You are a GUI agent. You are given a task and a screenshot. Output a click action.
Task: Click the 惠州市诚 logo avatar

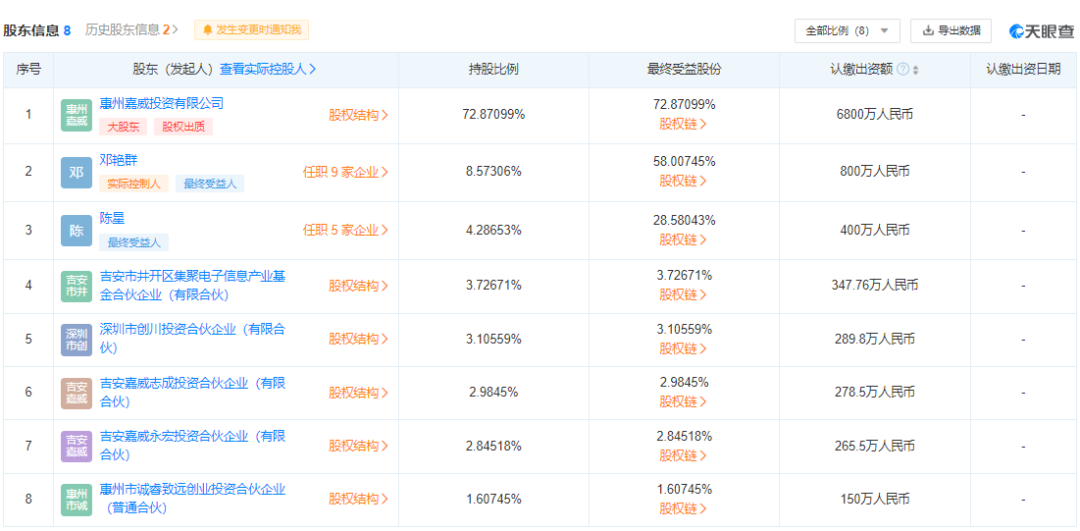point(76,500)
